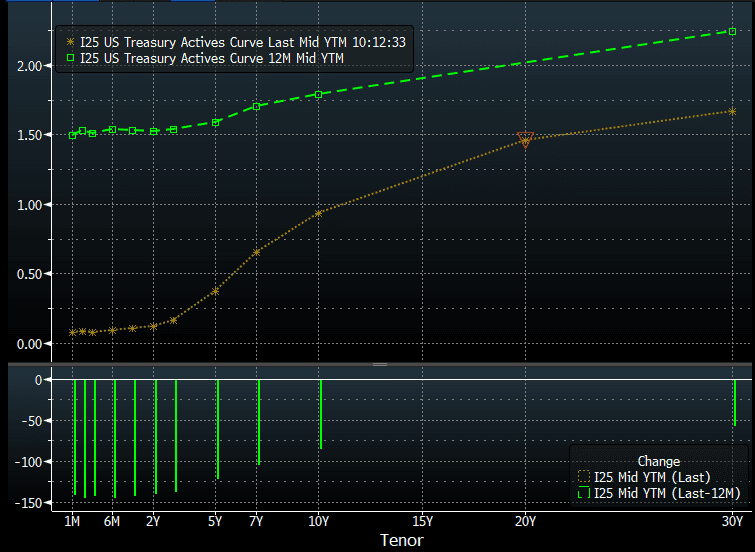Click the green change bar at 7Y
This screenshot has height=552, width=755.
pos(259,422)
